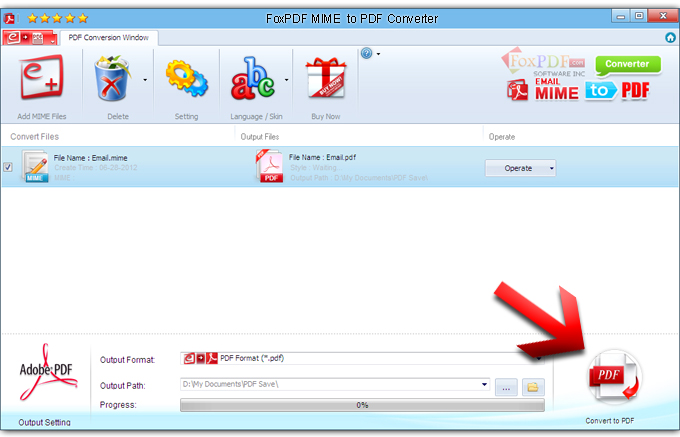Click the blue help question mark icon
This screenshot has width=680, height=437.
click(366, 53)
